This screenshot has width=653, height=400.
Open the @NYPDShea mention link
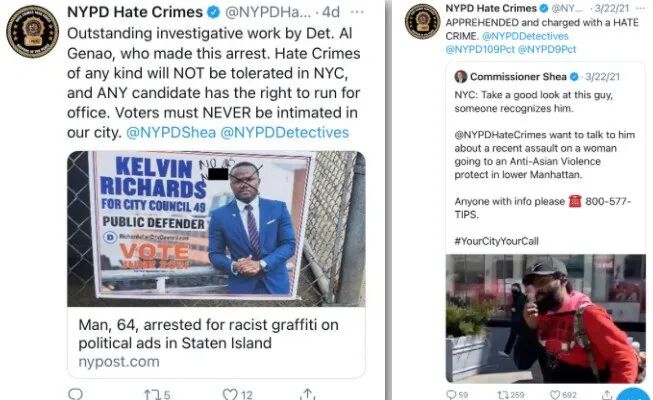(171, 132)
